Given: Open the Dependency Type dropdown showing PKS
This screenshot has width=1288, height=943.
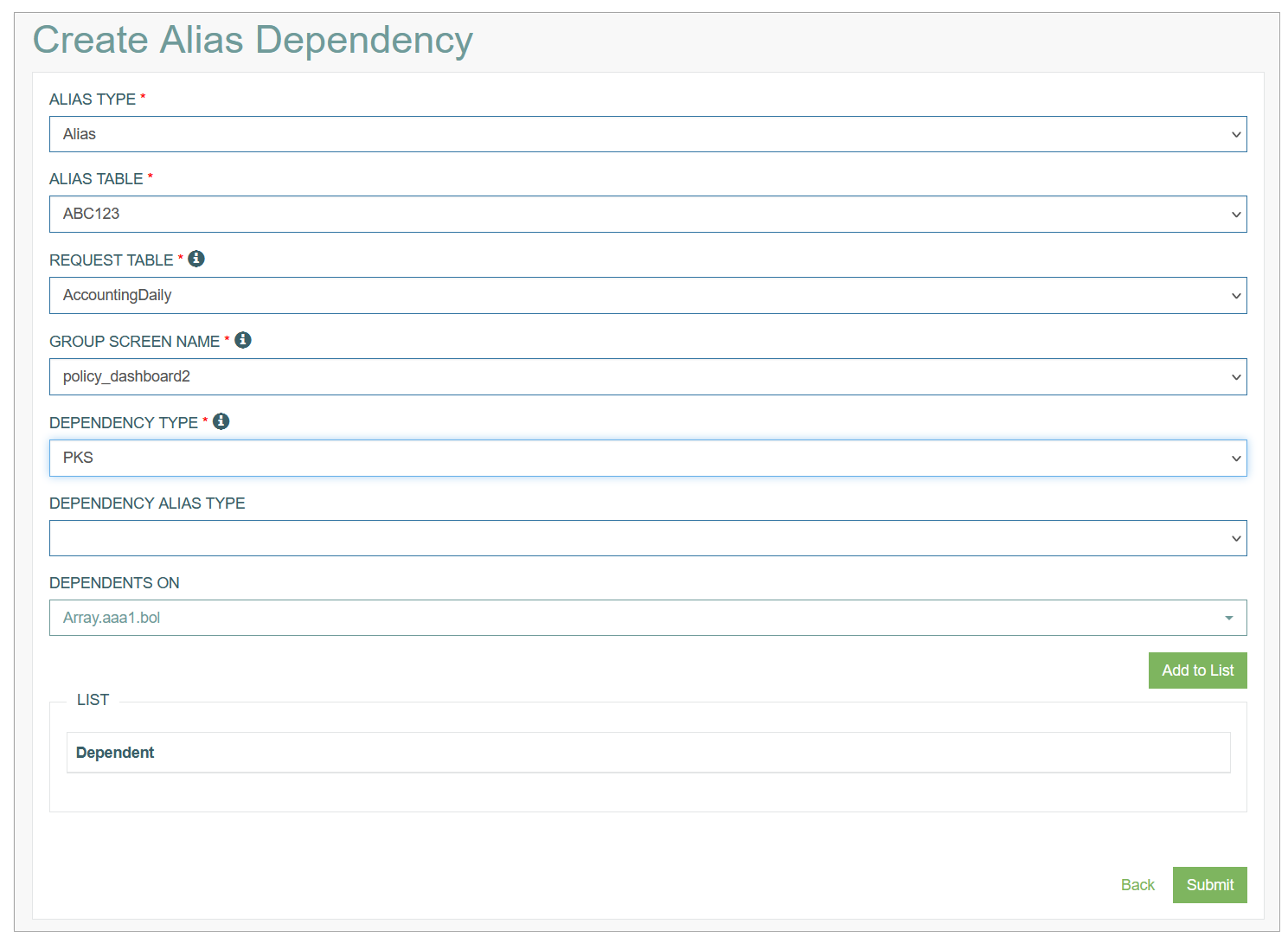Looking at the screenshot, I should point(648,458).
